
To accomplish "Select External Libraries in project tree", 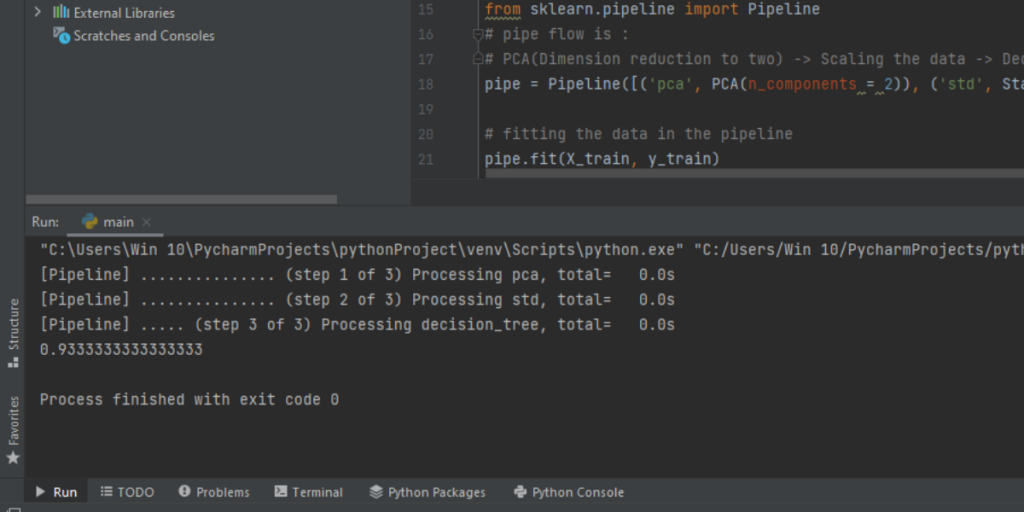I will pyautogui.click(x=124, y=12).
